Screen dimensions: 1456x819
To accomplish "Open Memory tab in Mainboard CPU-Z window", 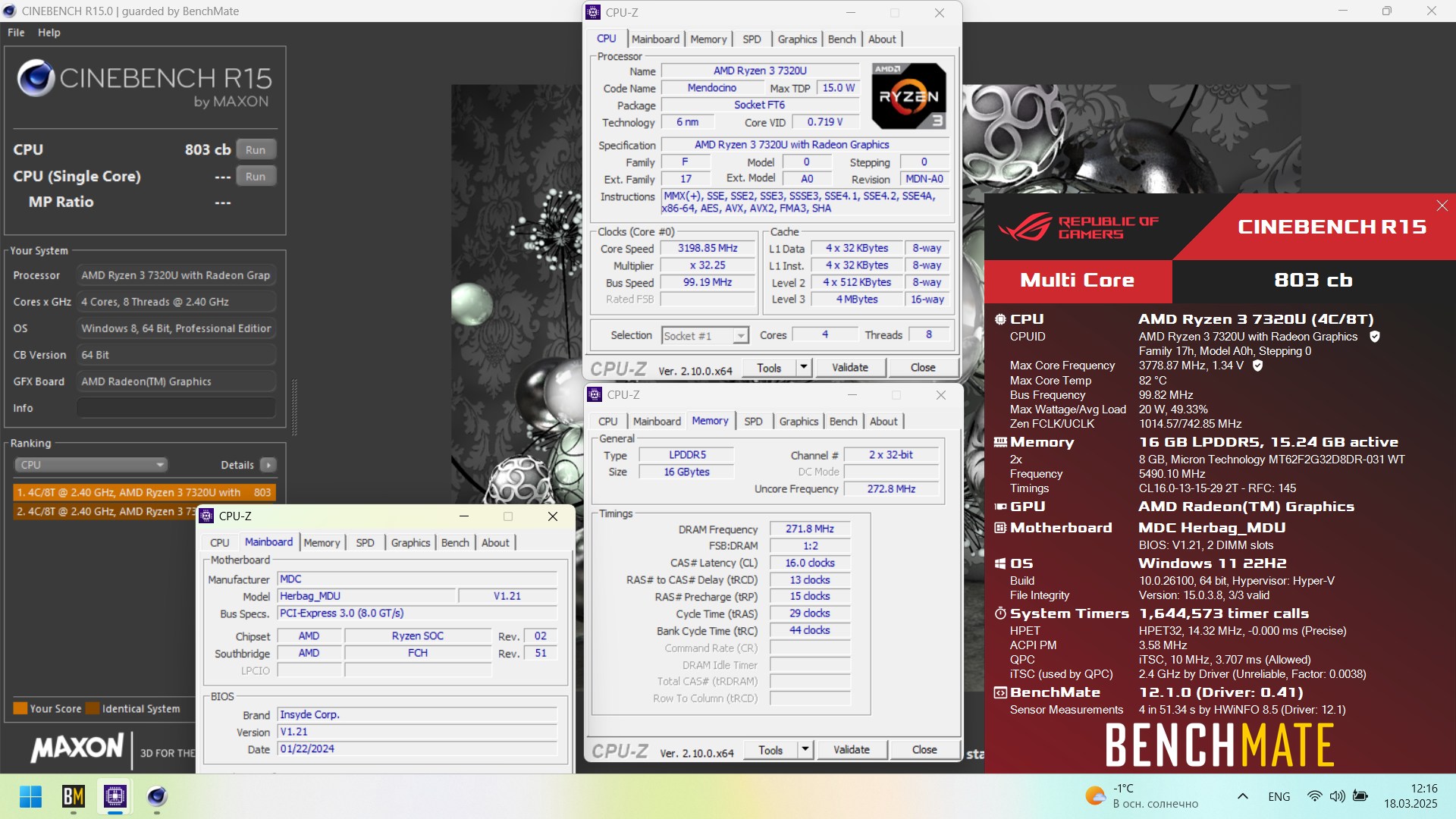I will click(x=322, y=543).
